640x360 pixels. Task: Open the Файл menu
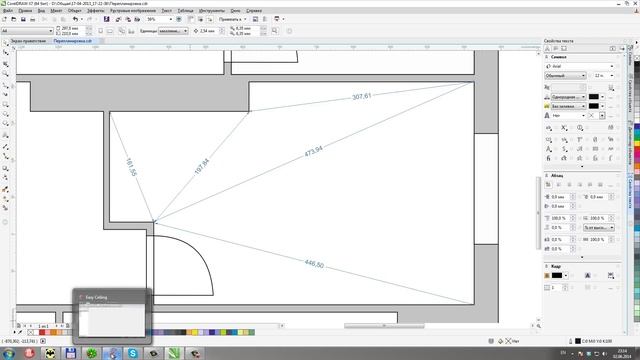(8, 11)
